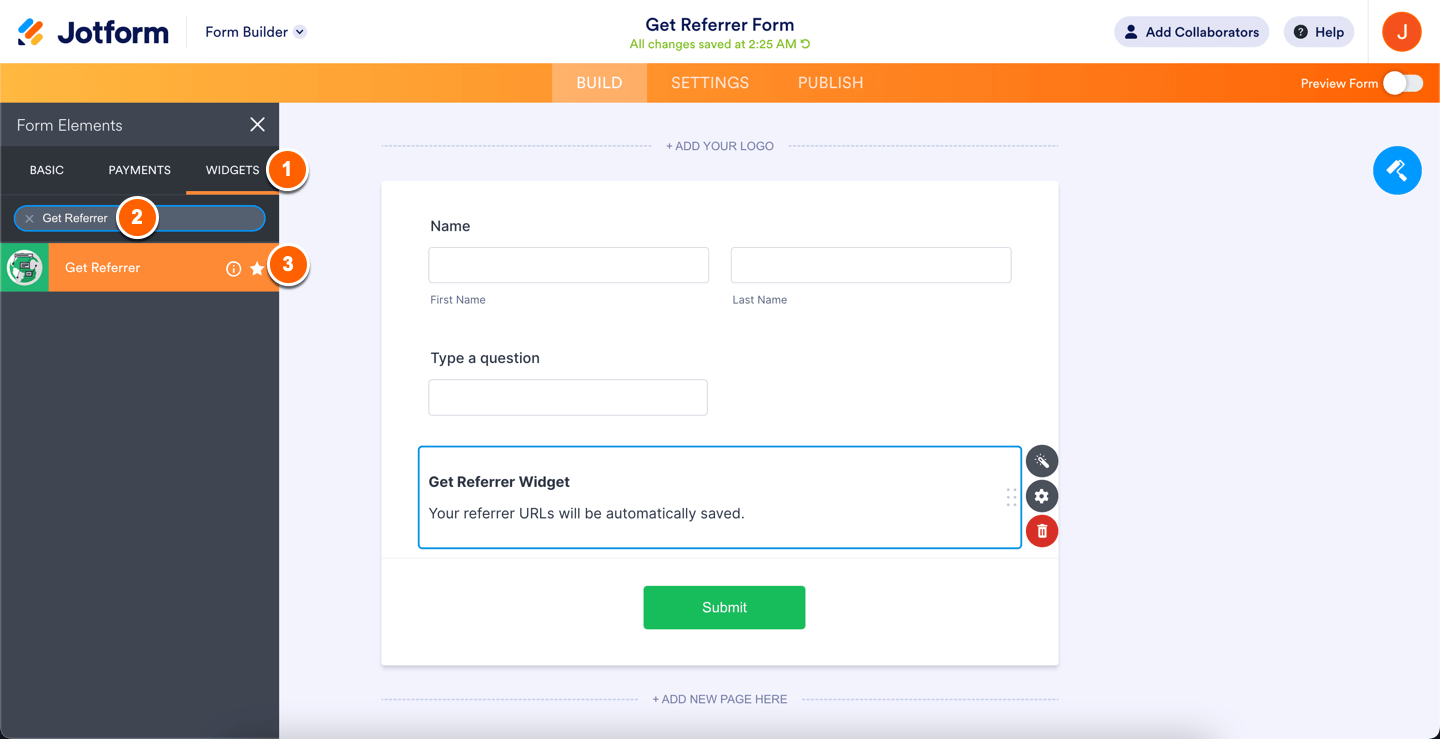The height and width of the screenshot is (739, 1440).
Task: Switch to the BASIC elements tab
Action: [x=46, y=170]
